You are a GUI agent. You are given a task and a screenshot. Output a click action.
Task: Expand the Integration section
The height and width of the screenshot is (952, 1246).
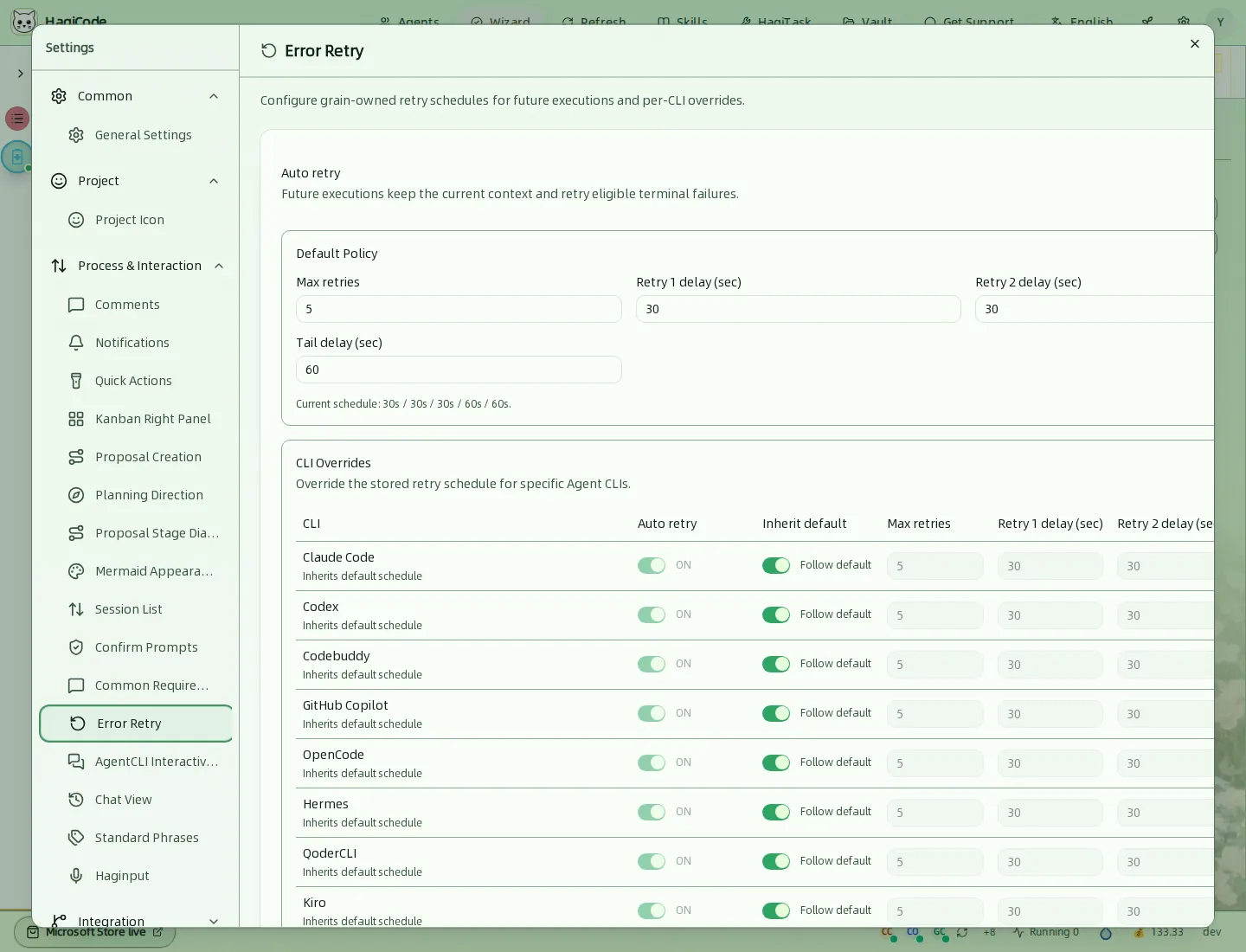(x=214, y=922)
